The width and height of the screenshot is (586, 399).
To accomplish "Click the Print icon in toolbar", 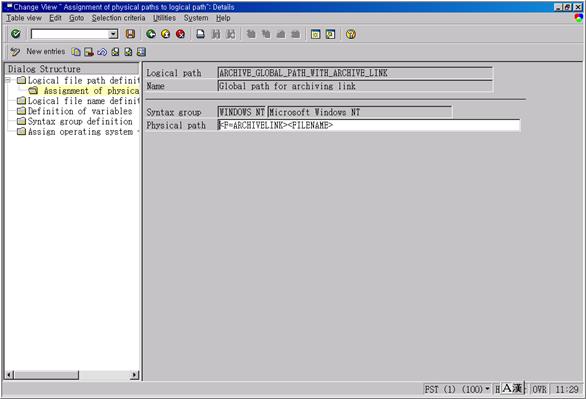I will click(201, 34).
